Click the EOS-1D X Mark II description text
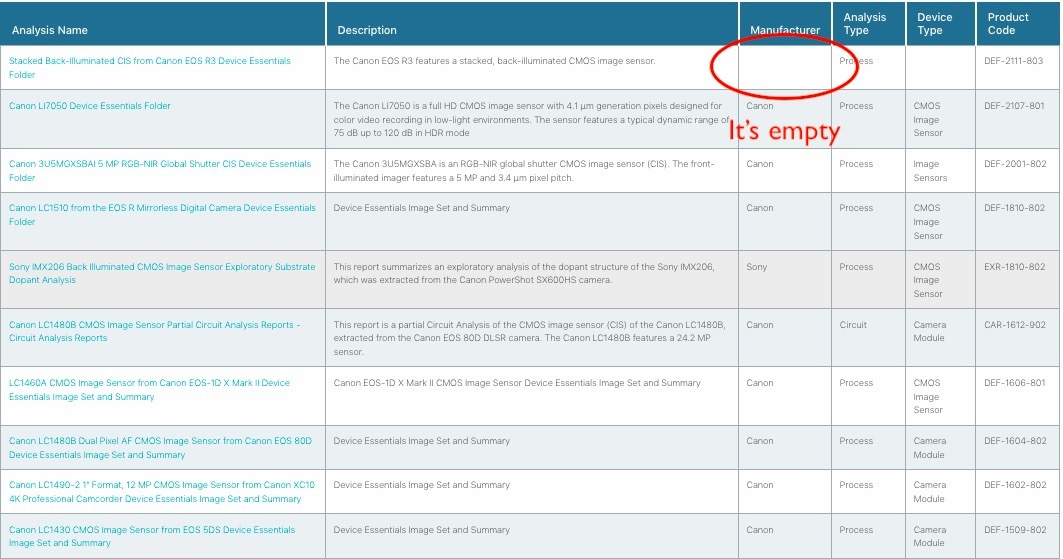The height and width of the screenshot is (559, 1063). (517, 383)
